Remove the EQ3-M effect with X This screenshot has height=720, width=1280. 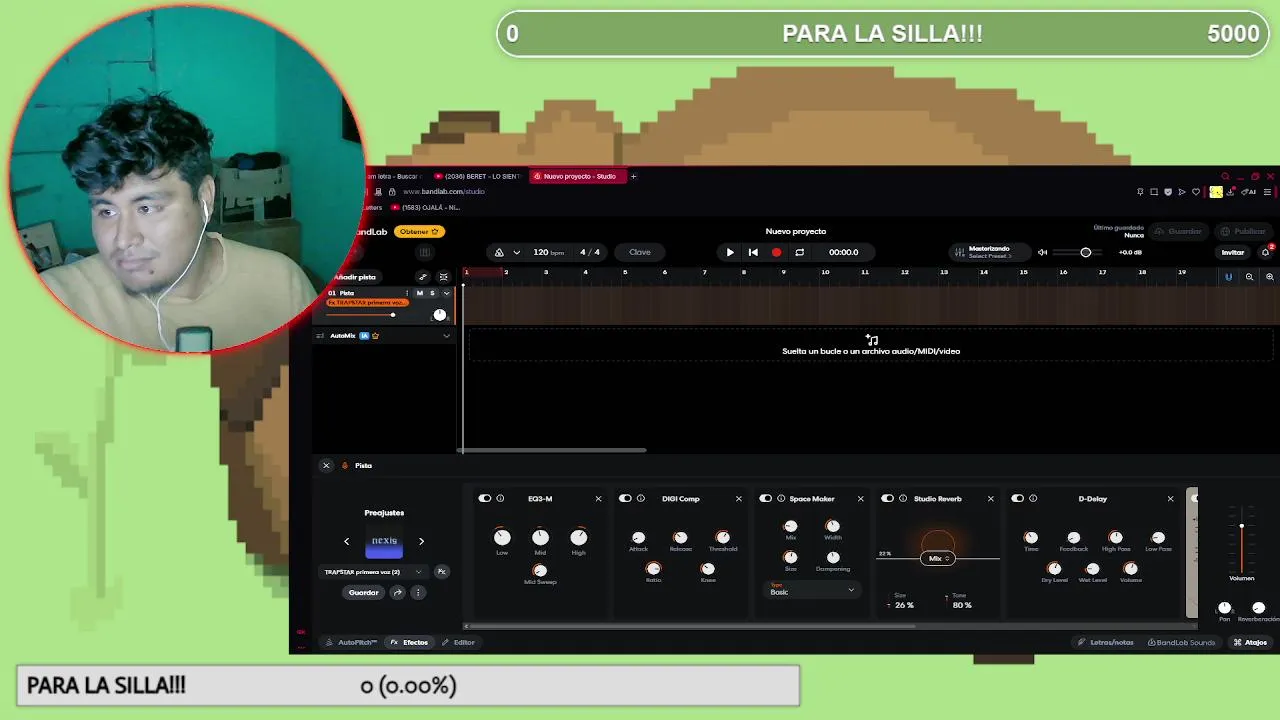pyautogui.click(x=598, y=498)
